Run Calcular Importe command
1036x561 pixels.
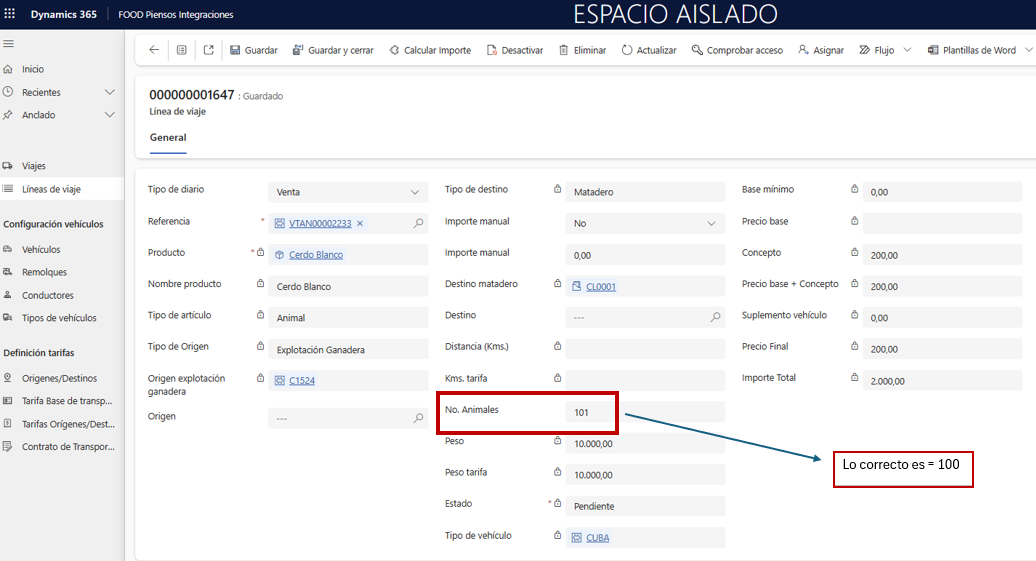[x=429, y=50]
